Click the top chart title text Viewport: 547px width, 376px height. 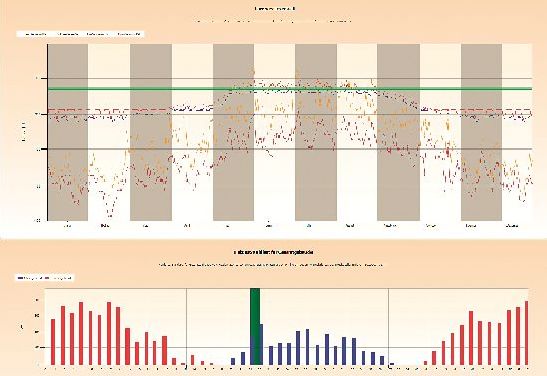[275, 9]
